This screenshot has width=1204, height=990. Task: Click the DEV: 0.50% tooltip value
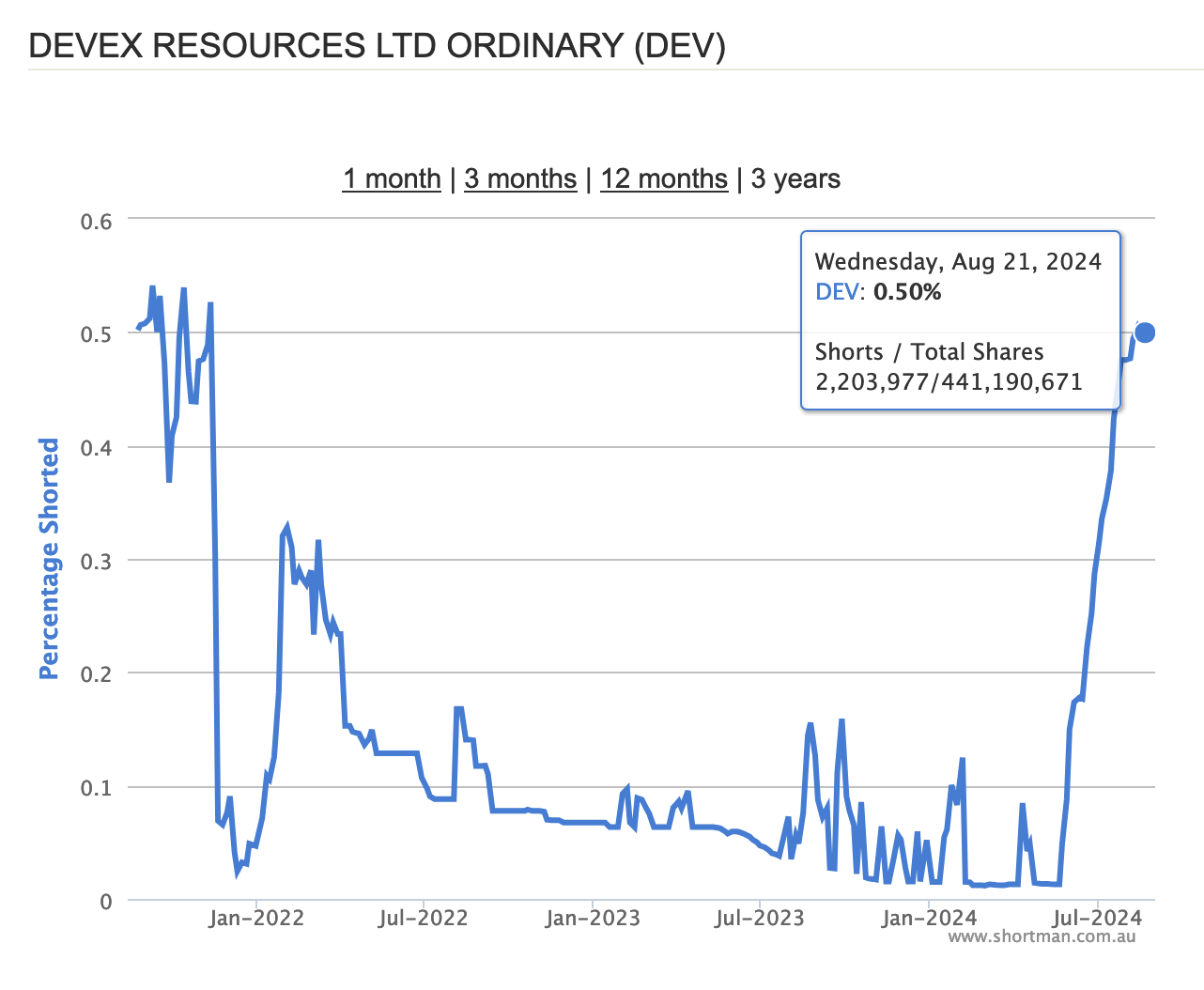878,292
